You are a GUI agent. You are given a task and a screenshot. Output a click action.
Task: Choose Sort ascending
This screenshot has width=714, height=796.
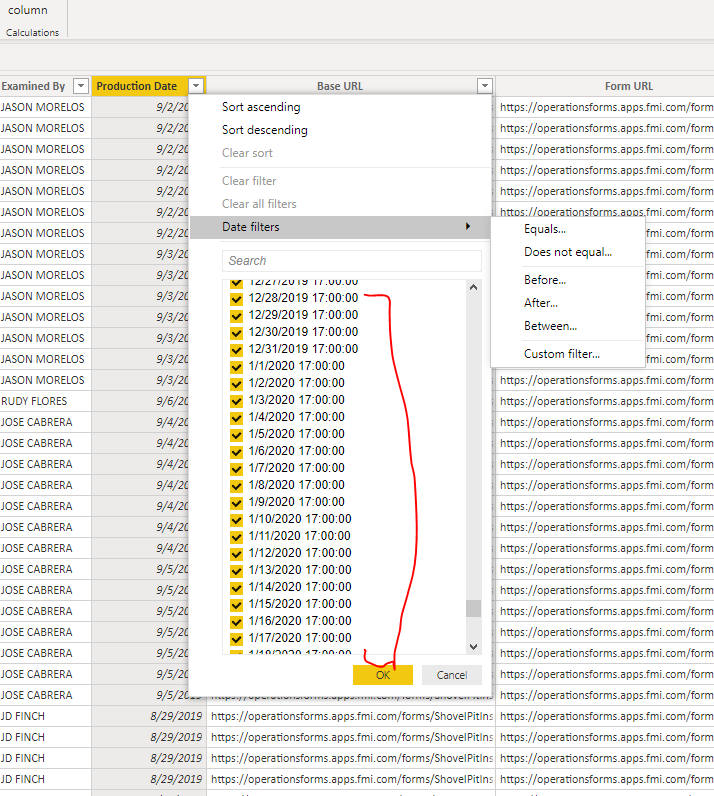pyautogui.click(x=261, y=107)
